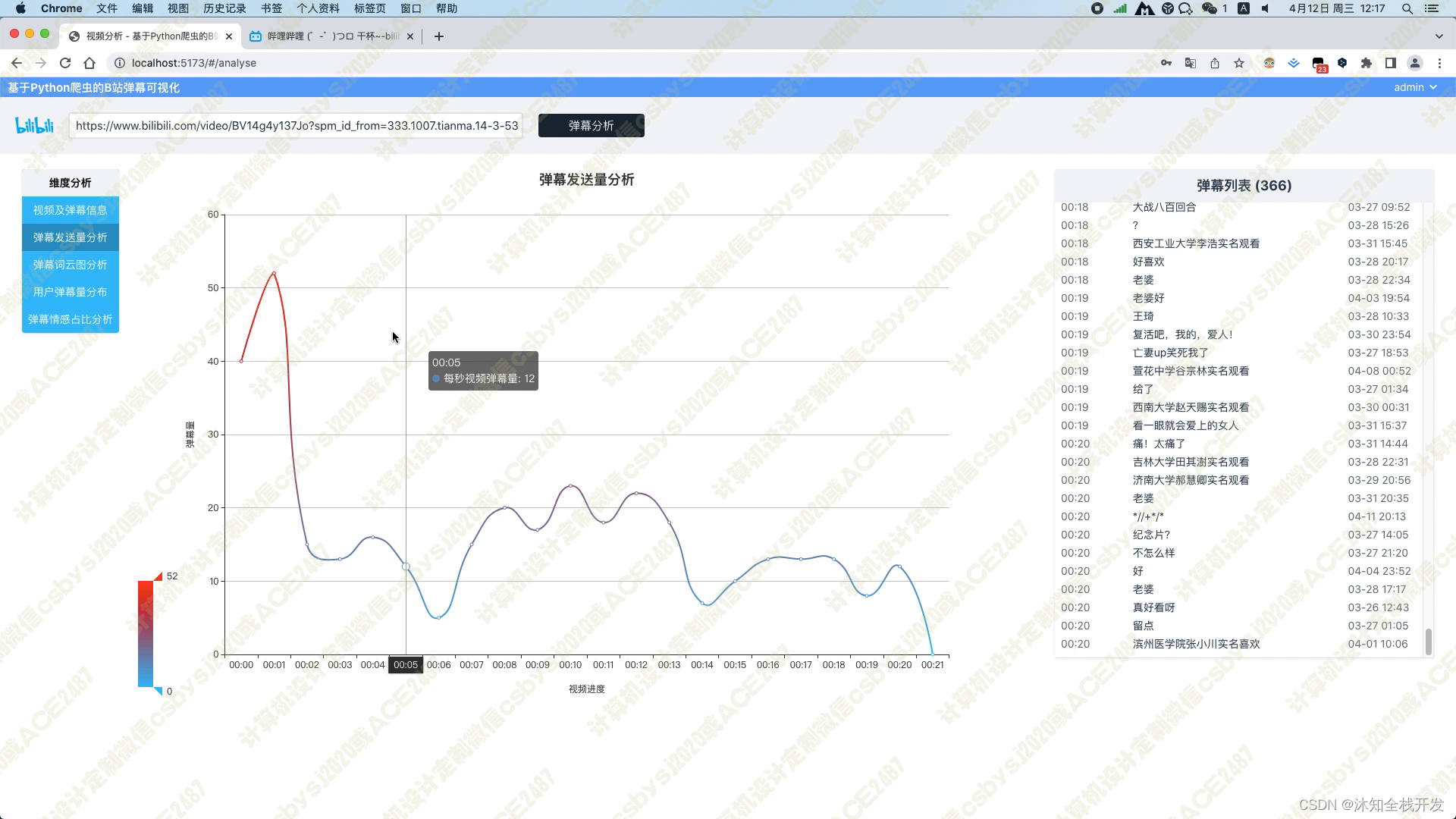Click the red-blue gradient color bar
This screenshot has height=819, width=1456.
click(146, 634)
